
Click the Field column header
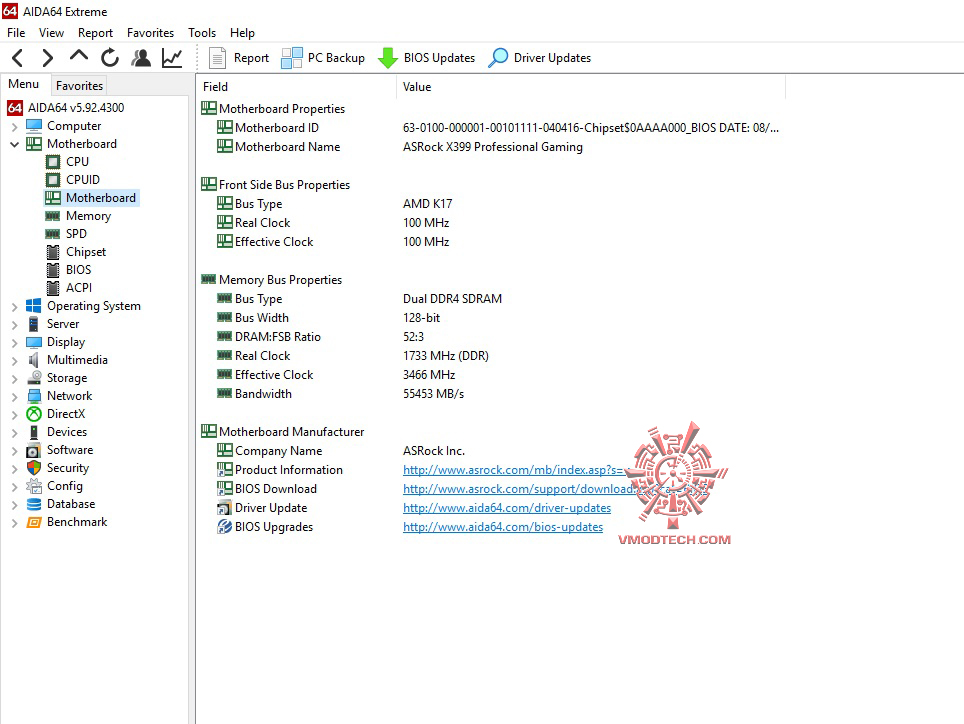tap(298, 87)
